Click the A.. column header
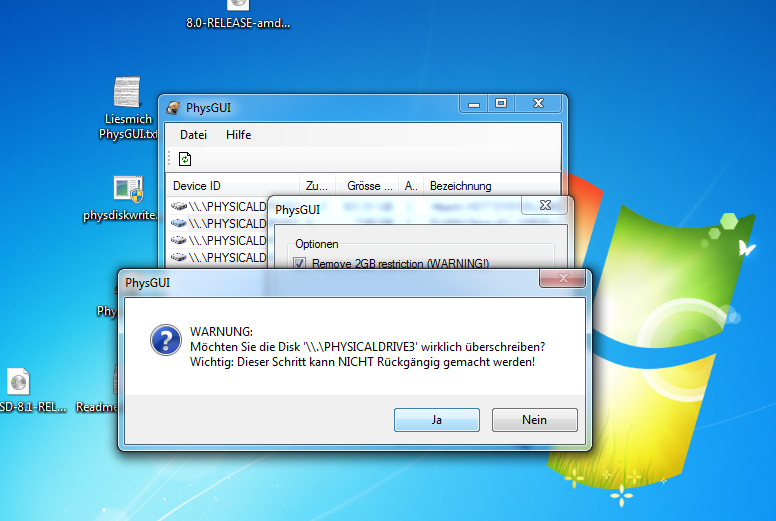The width and height of the screenshot is (776, 521). 411,186
